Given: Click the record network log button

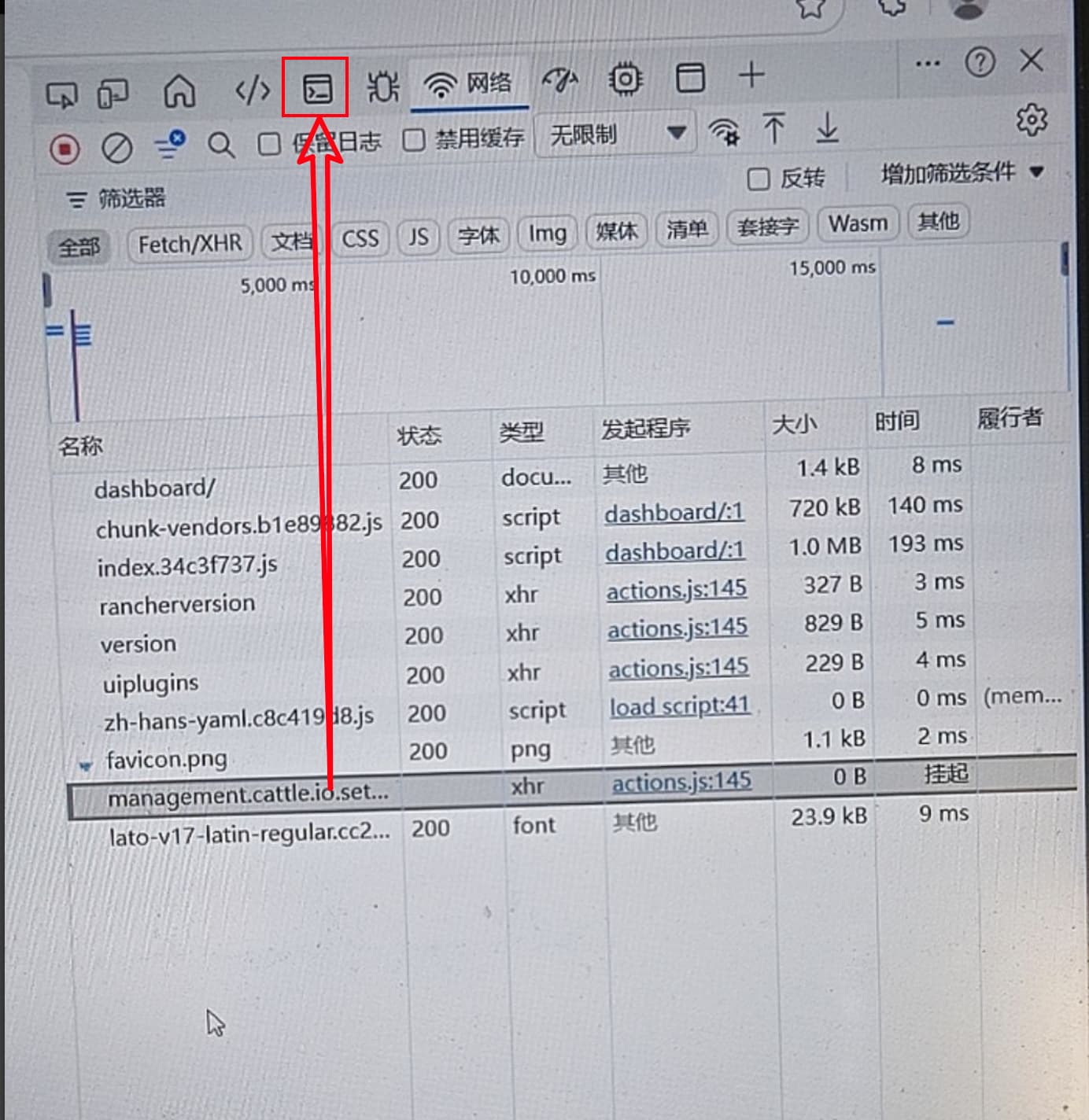Looking at the screenshot, I should (x=65, y=148).
